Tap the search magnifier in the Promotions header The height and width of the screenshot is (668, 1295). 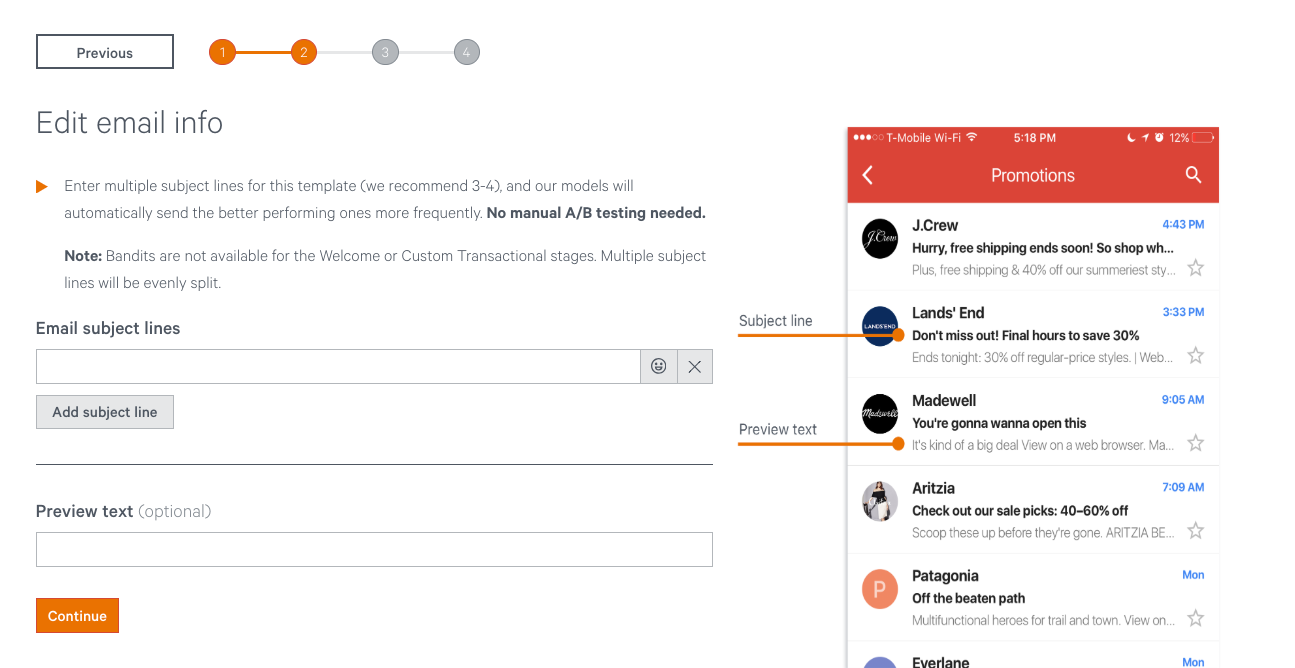tap(1193, 175)
